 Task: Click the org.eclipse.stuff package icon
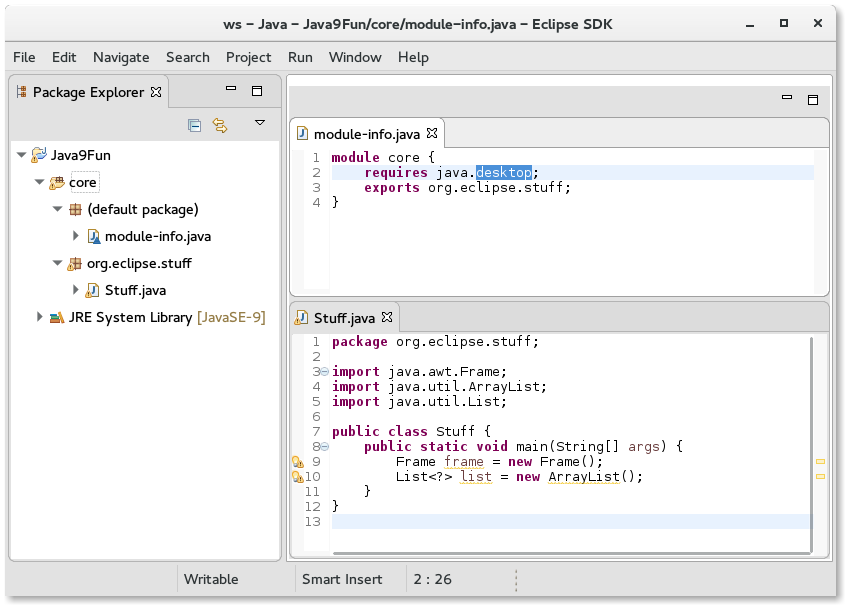click(x=74, y=264)
